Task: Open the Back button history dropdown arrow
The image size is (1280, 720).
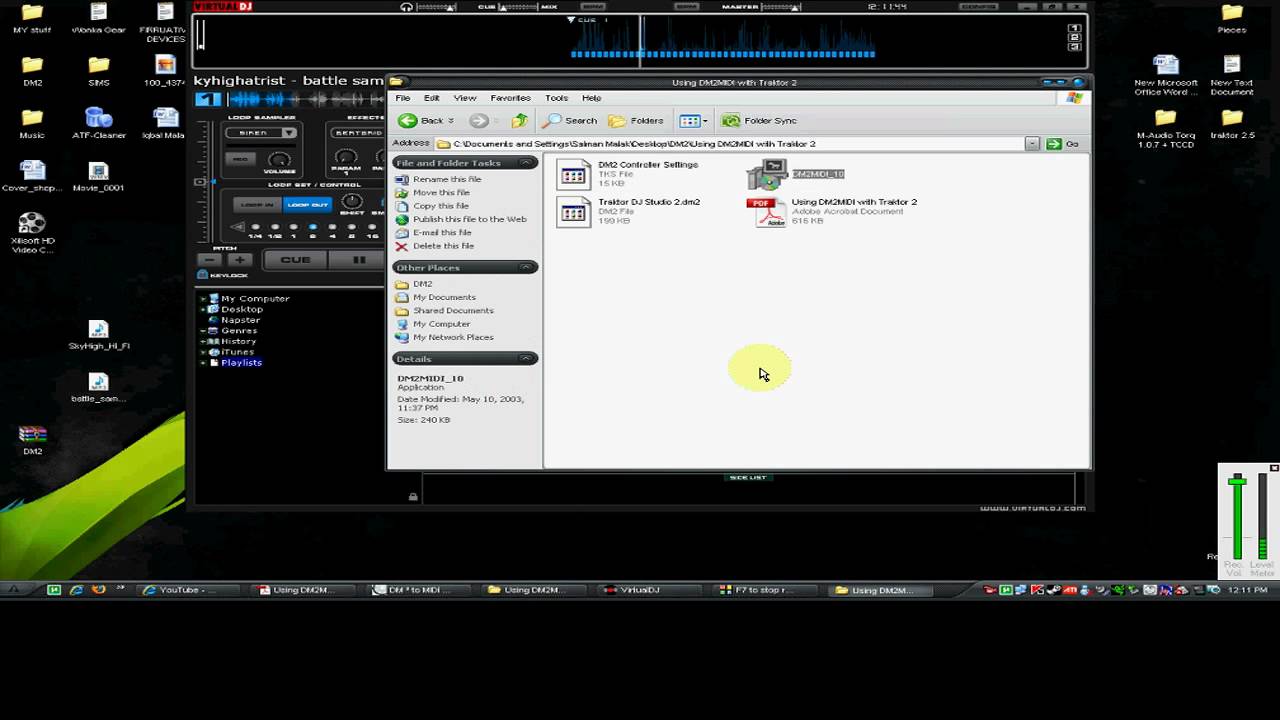Action: click(x=451, y=121)
